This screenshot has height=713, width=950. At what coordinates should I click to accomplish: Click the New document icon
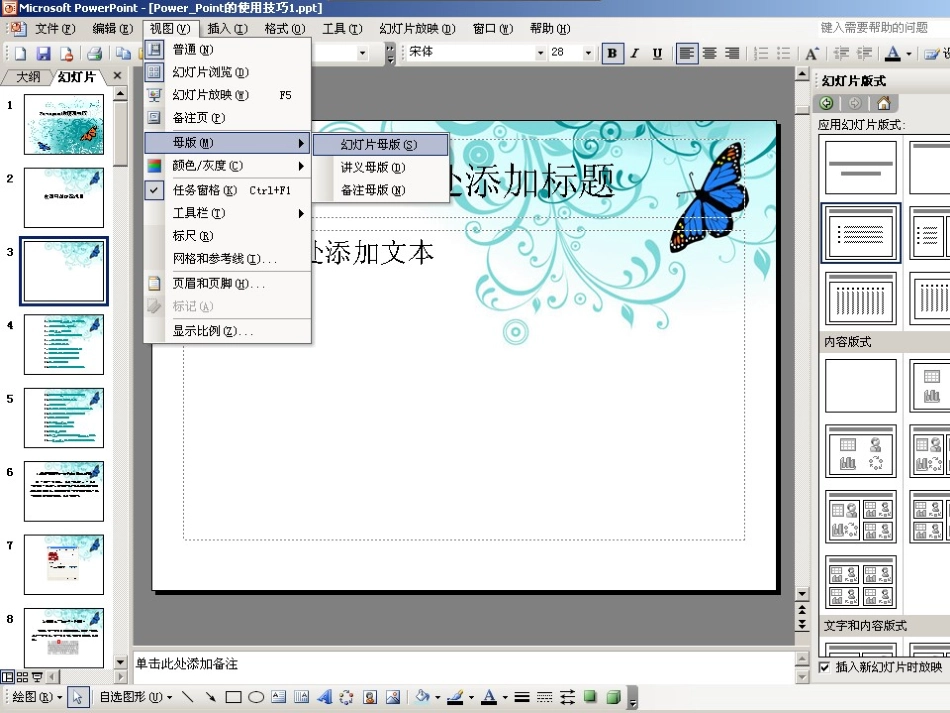21,53
